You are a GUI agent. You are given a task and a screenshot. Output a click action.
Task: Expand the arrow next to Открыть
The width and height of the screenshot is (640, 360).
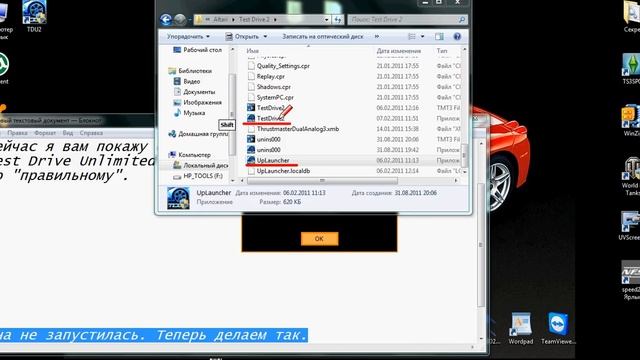click(265, 37)
